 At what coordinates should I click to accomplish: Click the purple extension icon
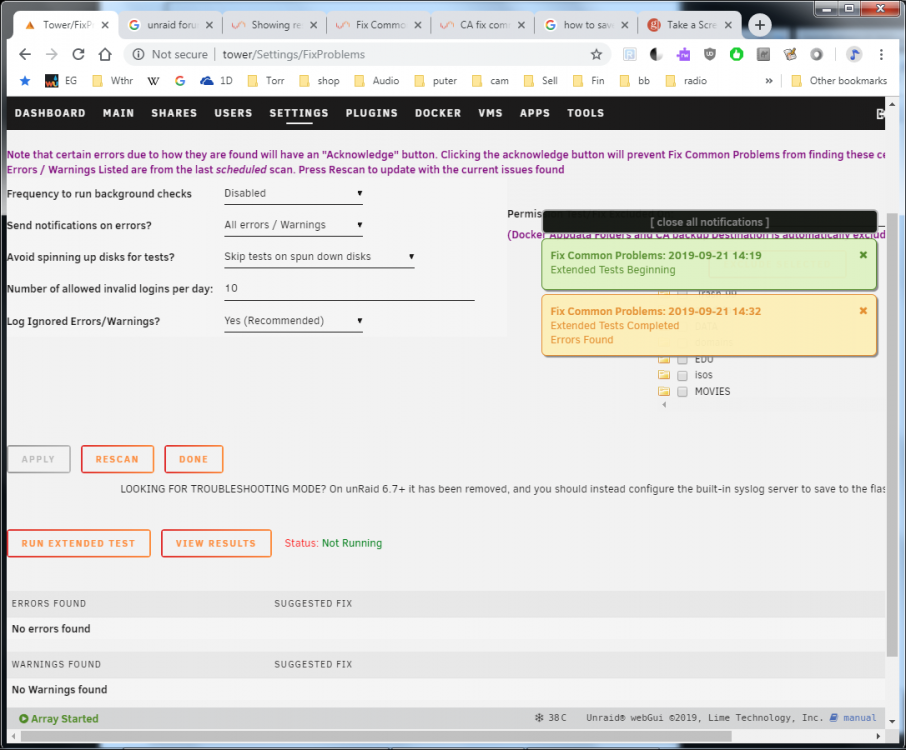point(683,54)
